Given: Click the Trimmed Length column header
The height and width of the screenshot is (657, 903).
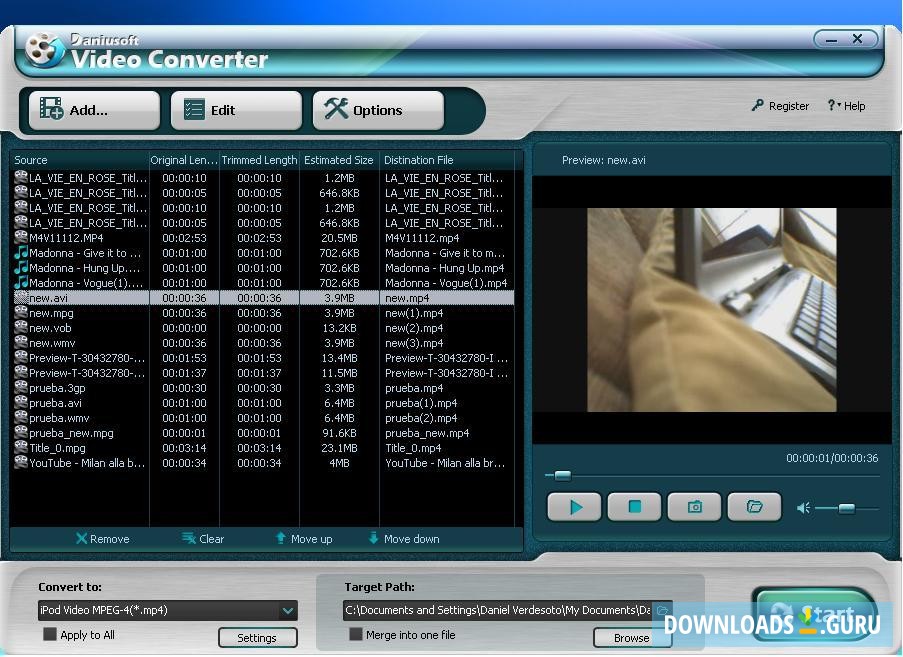Looking at the screenshot, I should 259,160.
